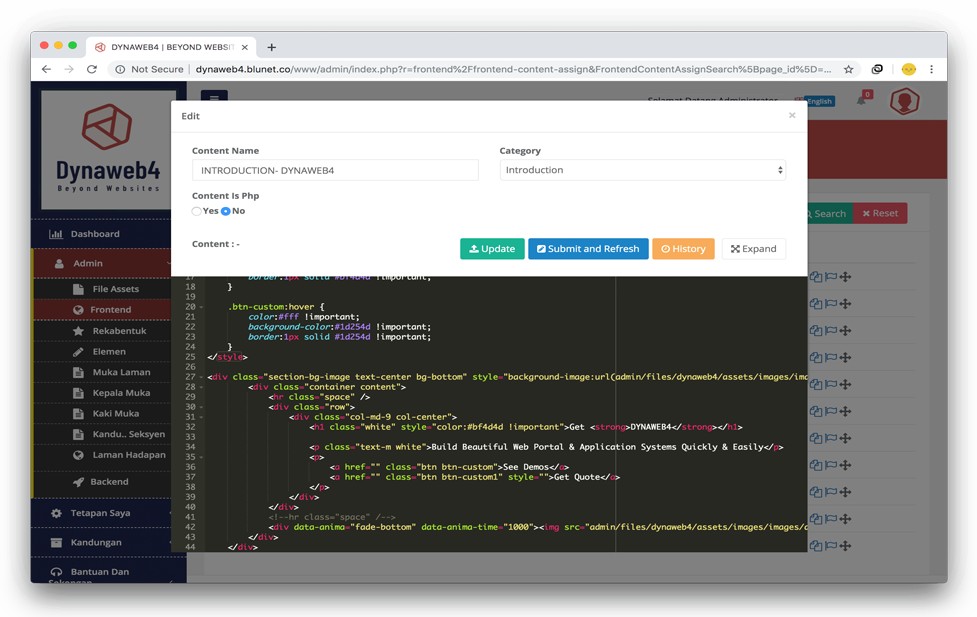This screenshot has height=617, width=977.
Task: Go back using browser back arrow
Action: tap(46, 69)
